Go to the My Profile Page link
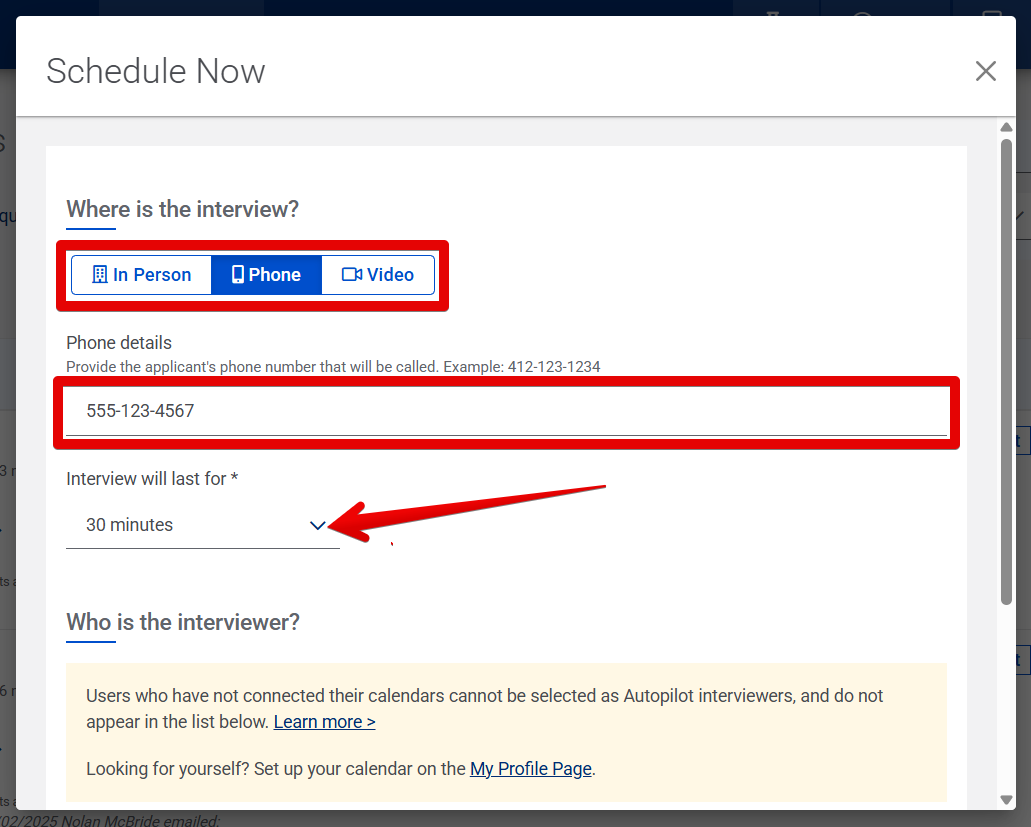This screenshot has width=1031, height=827. point(531,768)
